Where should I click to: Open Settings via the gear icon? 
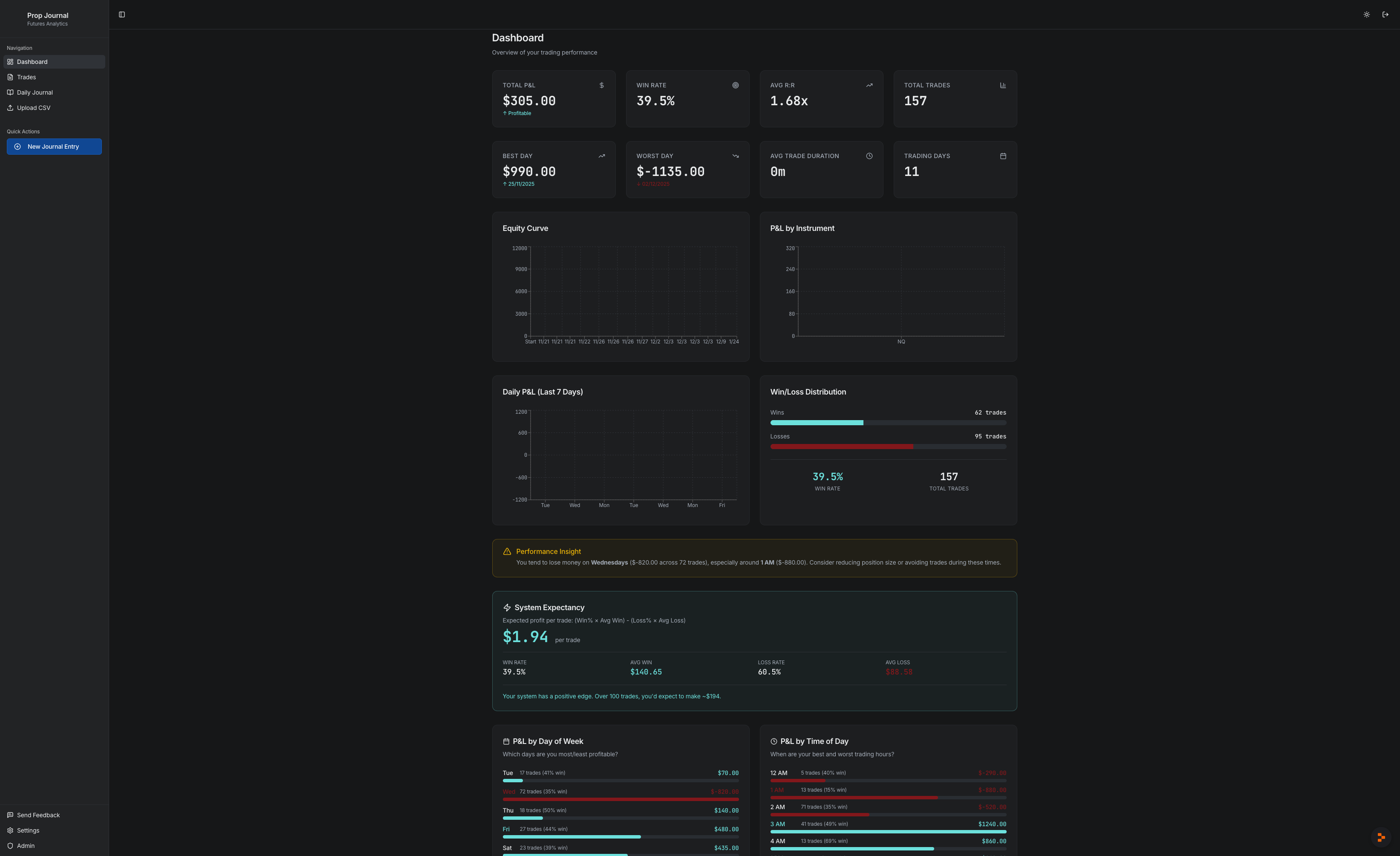pyautogui.click(x=11, y=830)
